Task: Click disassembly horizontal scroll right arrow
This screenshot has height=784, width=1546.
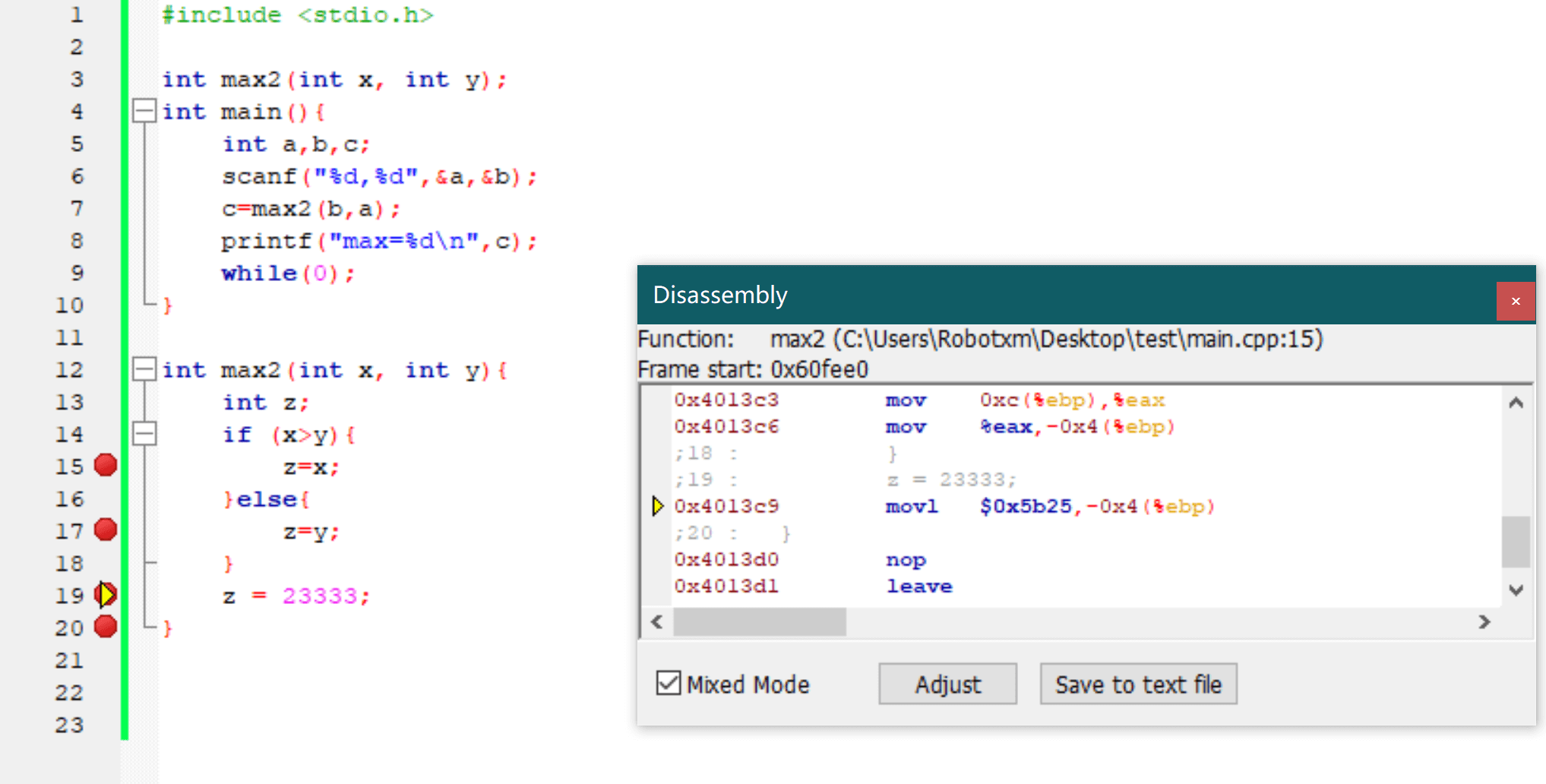Action: click(1484, 622)
